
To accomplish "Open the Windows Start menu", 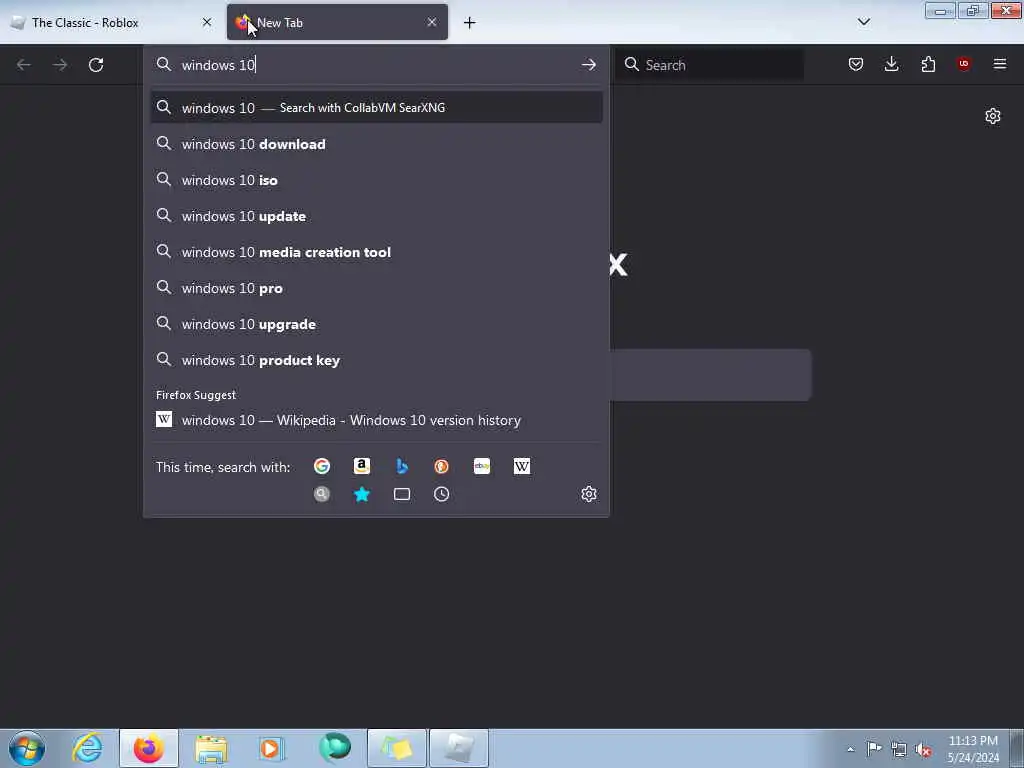I will tap(27, 748).
